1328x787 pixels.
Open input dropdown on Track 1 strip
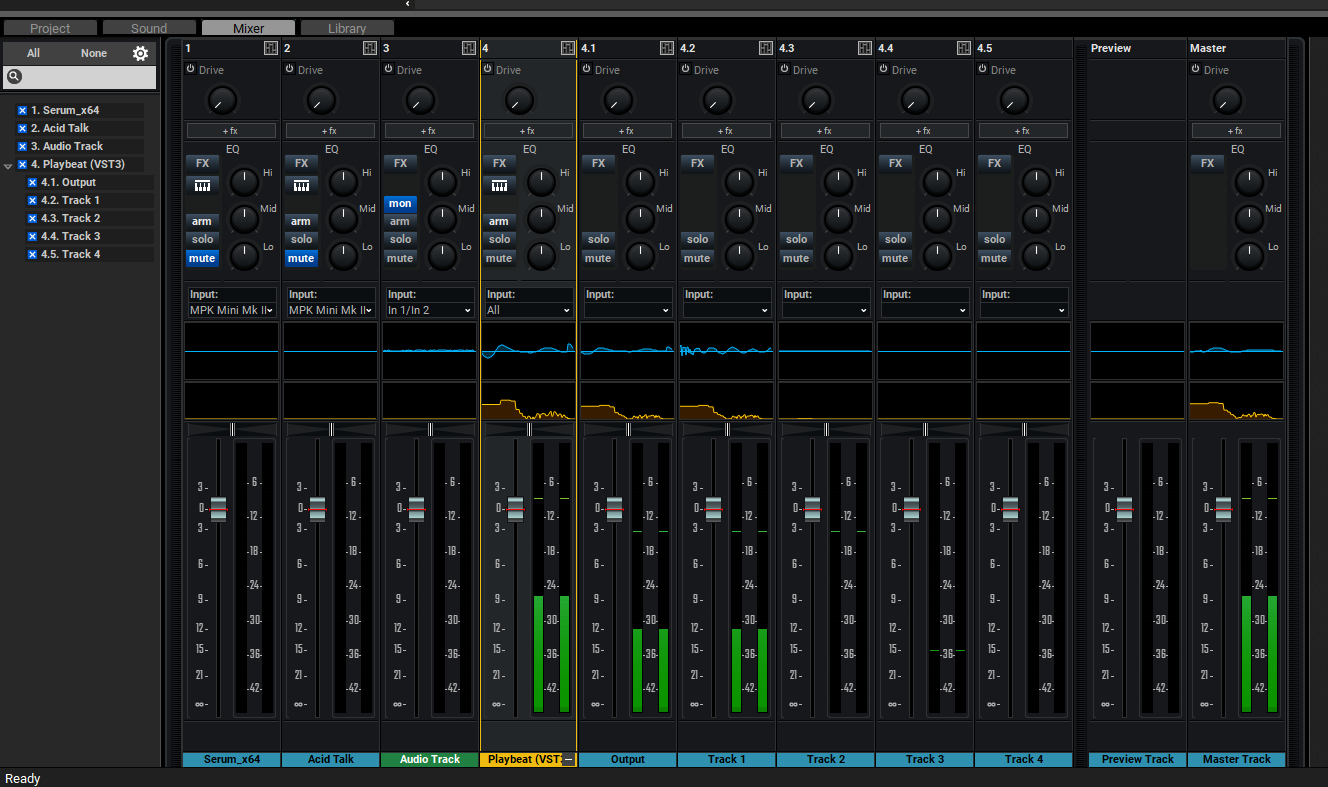tap(727, 310)
